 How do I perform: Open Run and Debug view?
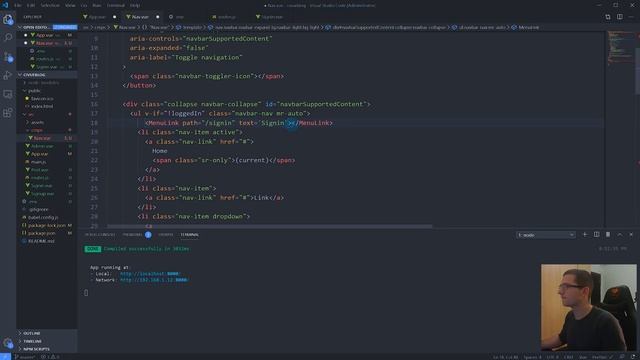pyautogui.click(x=8, y=76)
